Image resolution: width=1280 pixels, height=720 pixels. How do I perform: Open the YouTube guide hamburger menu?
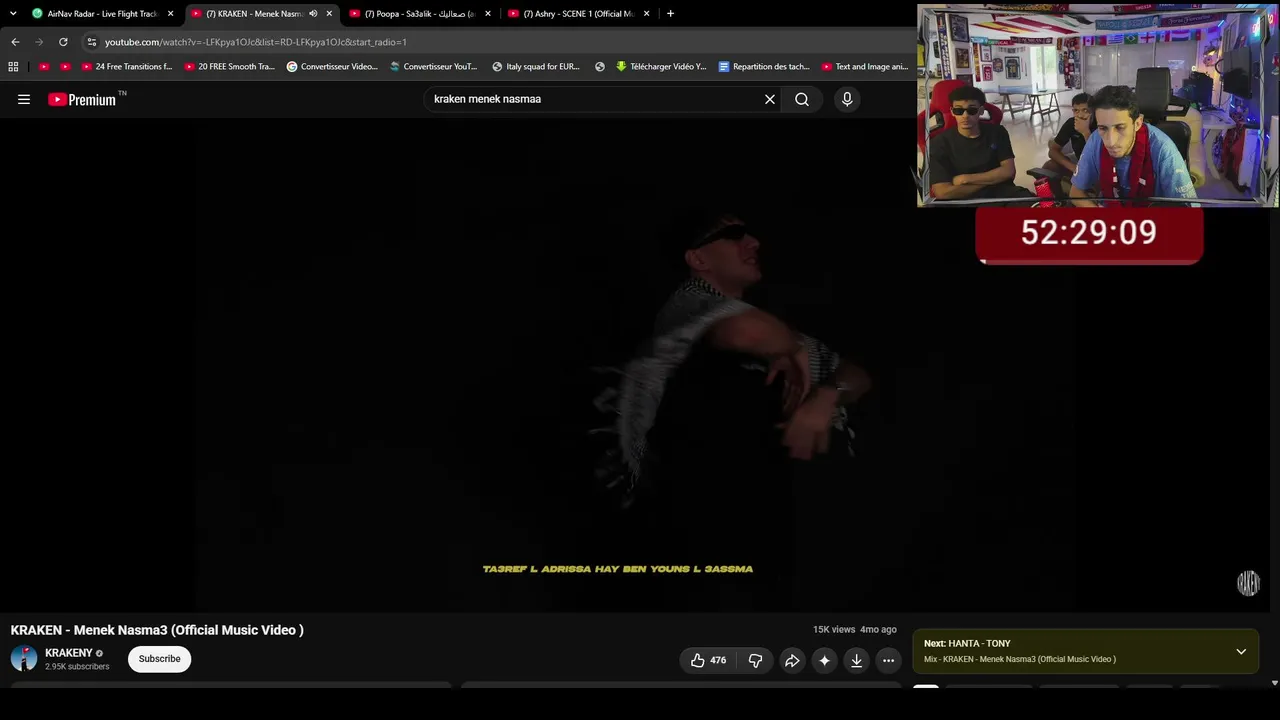24,99
